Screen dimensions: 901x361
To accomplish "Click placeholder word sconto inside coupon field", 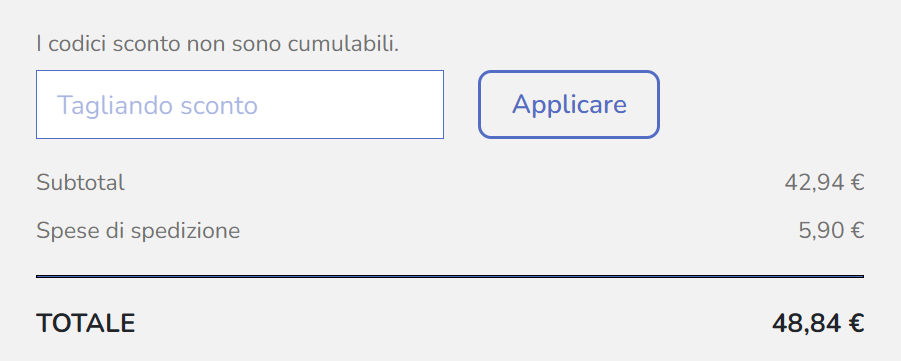I will click(x=219, y=106).
